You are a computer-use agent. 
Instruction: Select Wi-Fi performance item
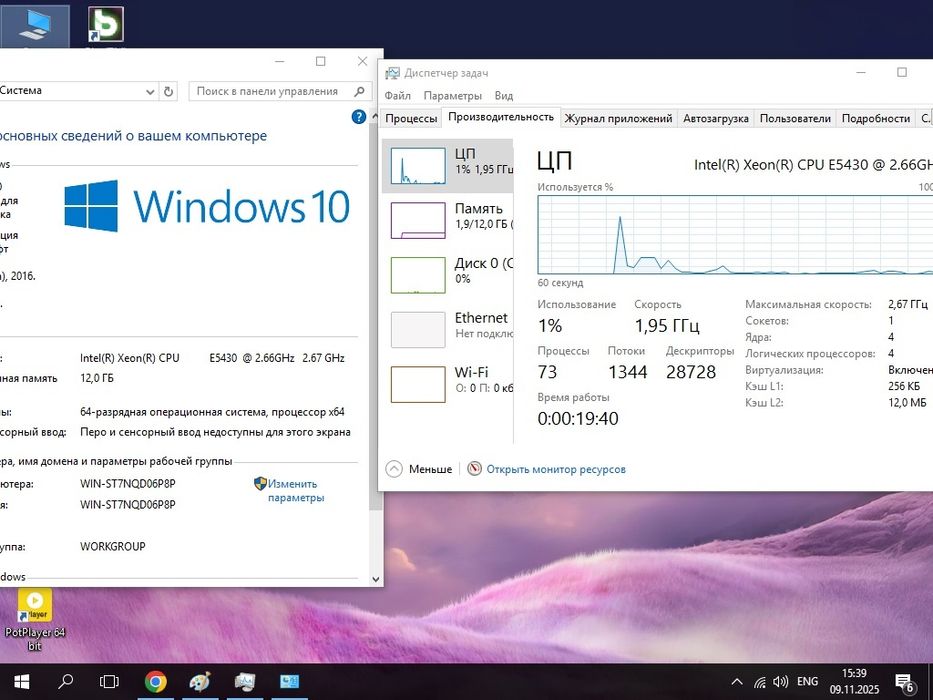(447, 384)
